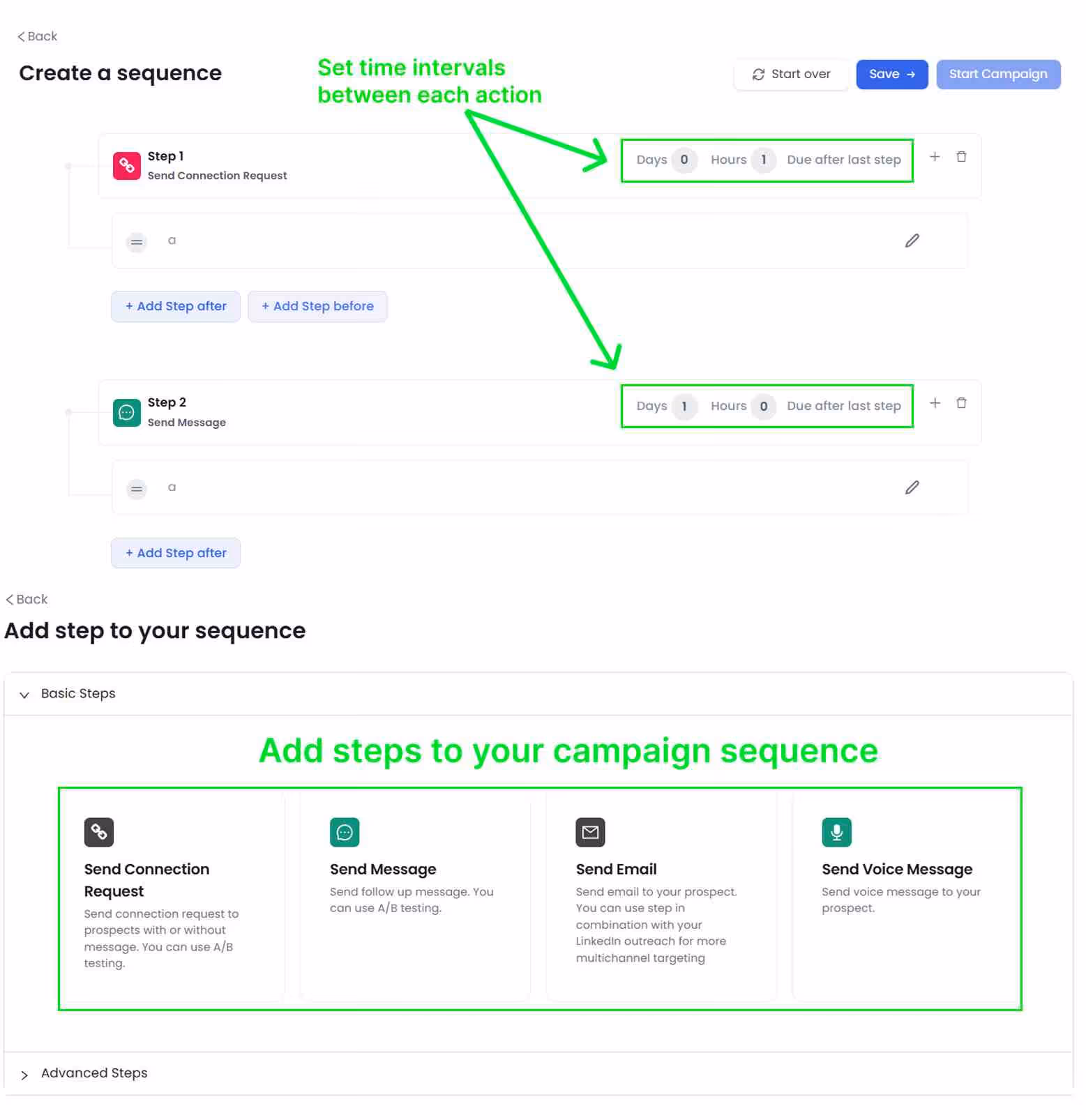
Task: Set the Hours value field for Step 1
Action: (764, 160)
